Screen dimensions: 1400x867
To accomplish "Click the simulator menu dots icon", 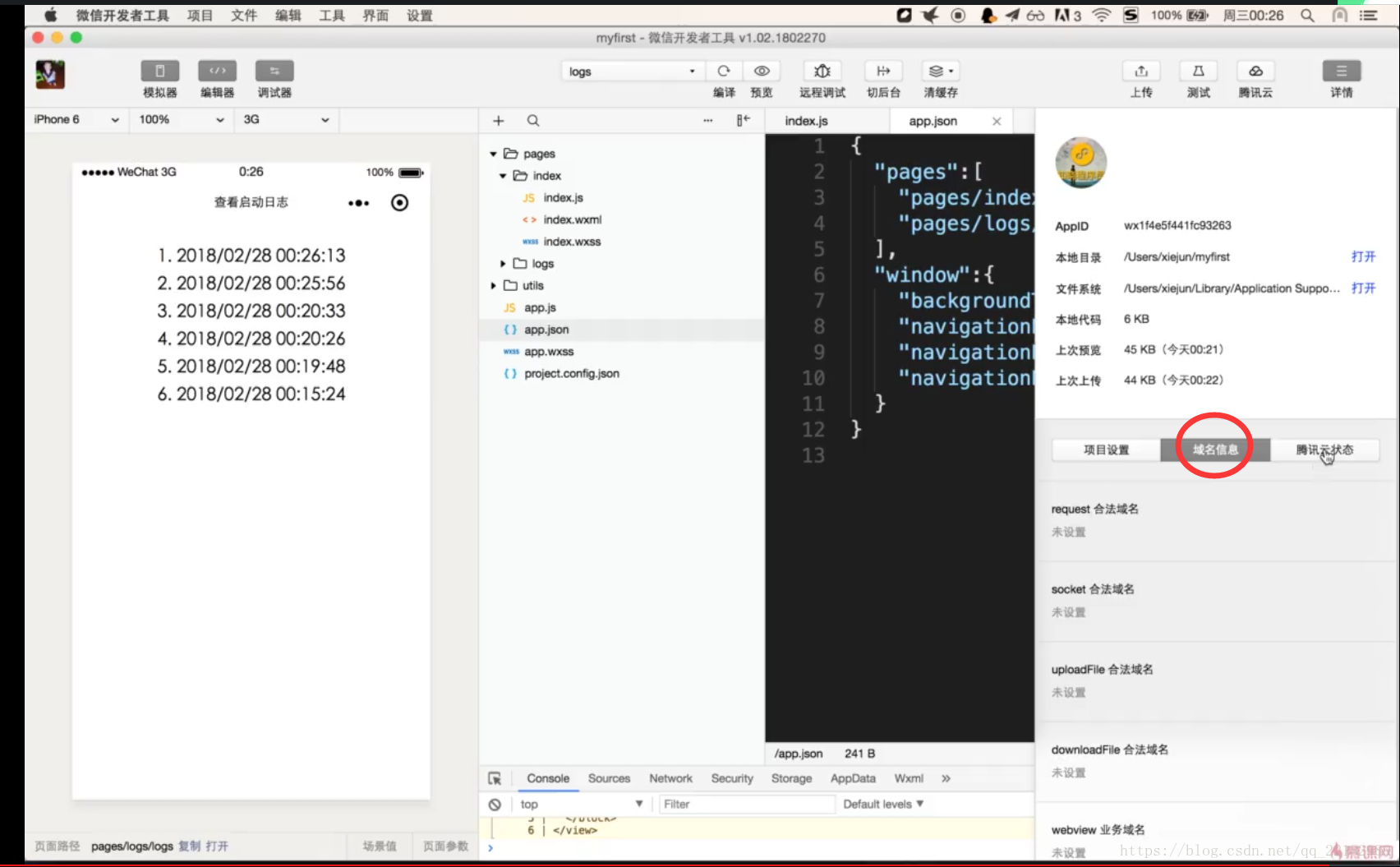I will (358, 203).
